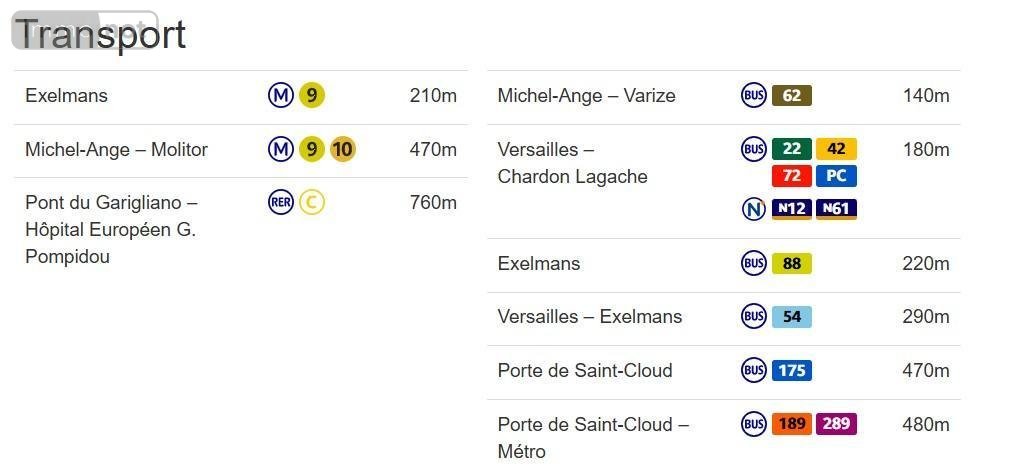This screenshot has width=1030, height=475.
Task: Select the red bus 72 badge
Action: 791,176
